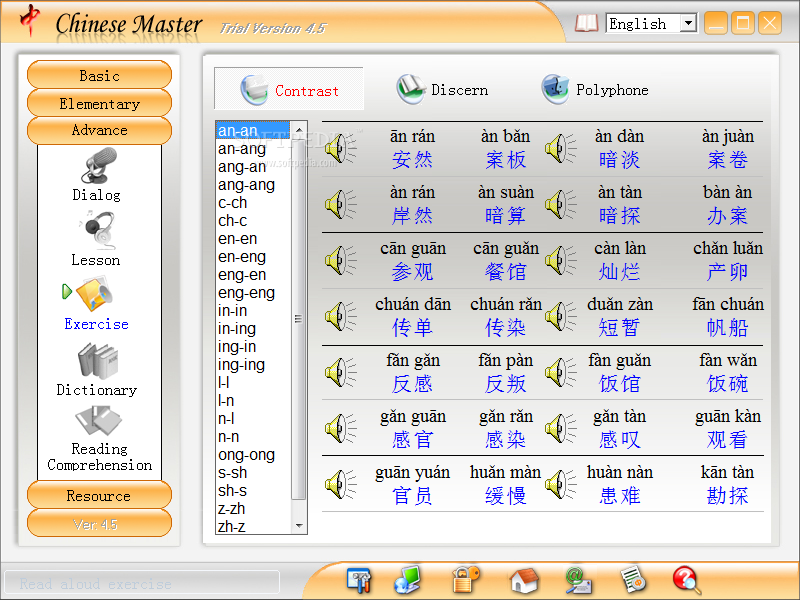The height and width of the screenshot is (600, 800).
Task: Open the Advance level section
Action: 99,130
